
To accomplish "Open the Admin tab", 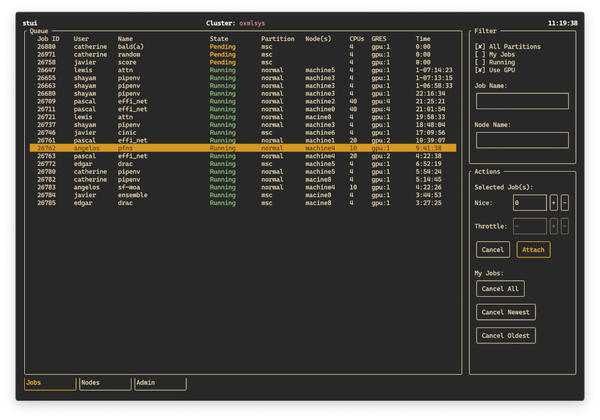I will click(159, 383).
